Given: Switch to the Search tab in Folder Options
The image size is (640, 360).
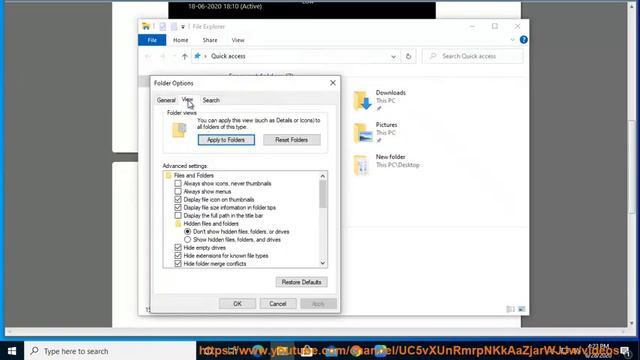Looking at the screenshot, I should pos(211,100).
